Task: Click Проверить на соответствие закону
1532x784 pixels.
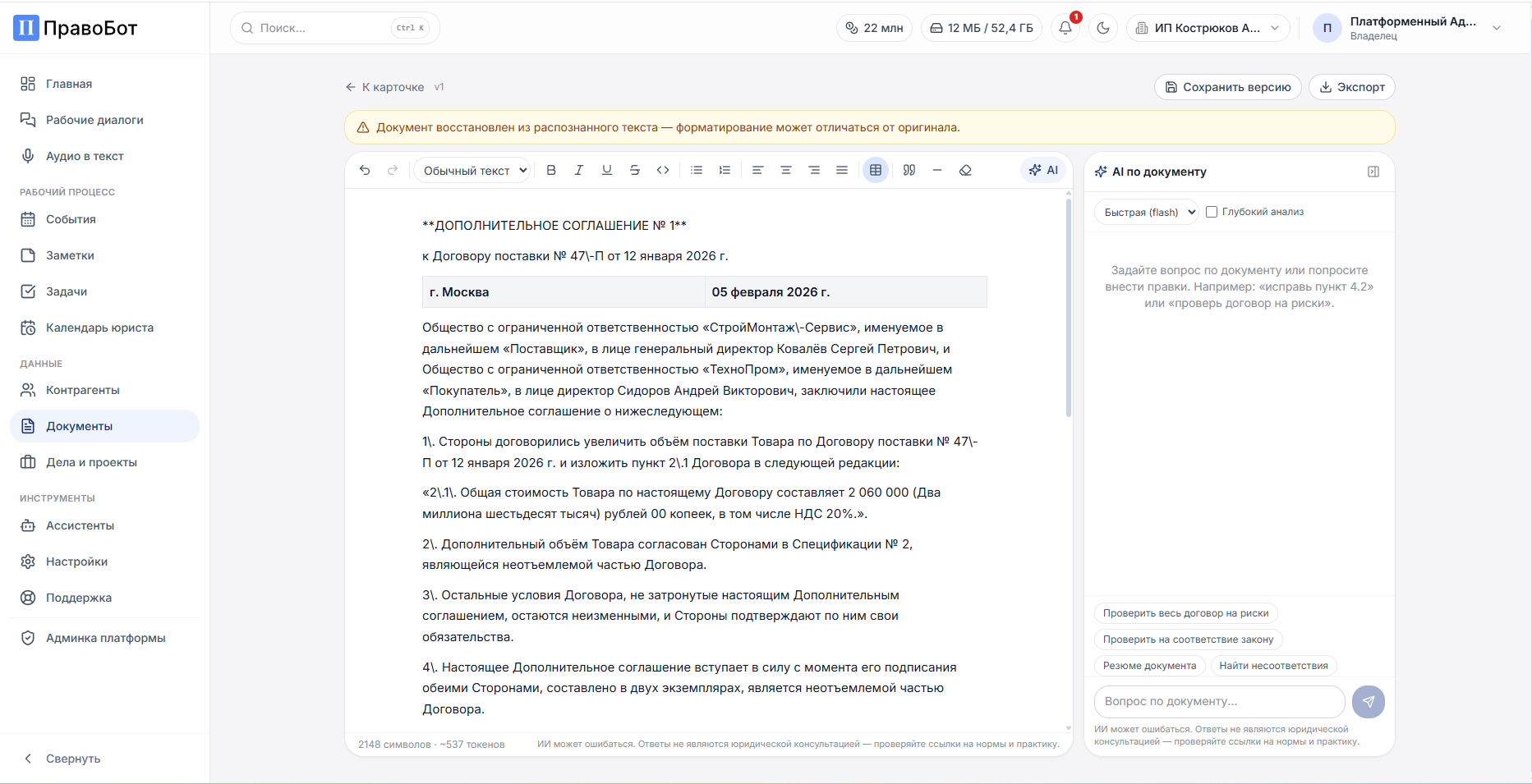Action: 1188,640
